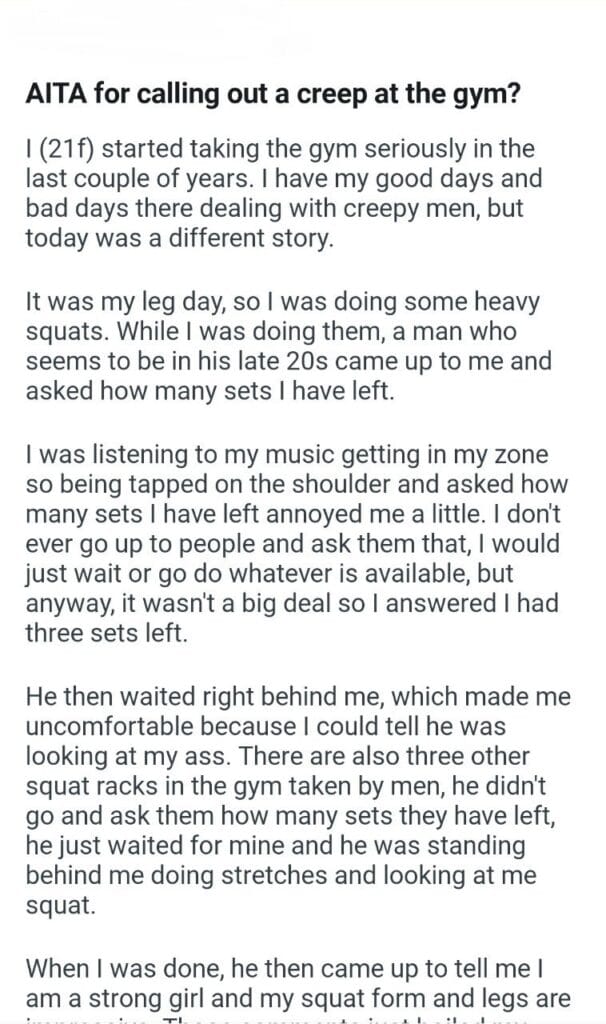The width and height of the screenshot is (606, 1024).
Task: Click the line starting 'He then waited right behind me'
Action: point(286,671)
